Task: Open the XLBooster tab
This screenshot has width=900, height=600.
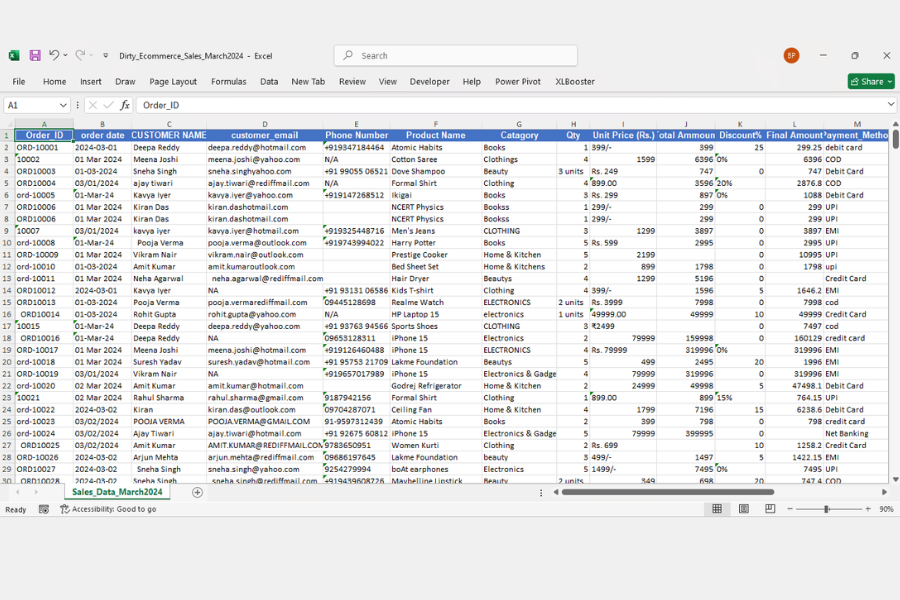Action: [x=575, y=82]
